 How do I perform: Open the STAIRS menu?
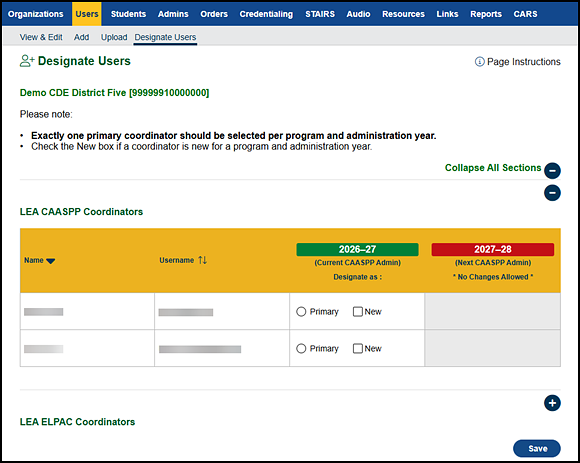320,14
